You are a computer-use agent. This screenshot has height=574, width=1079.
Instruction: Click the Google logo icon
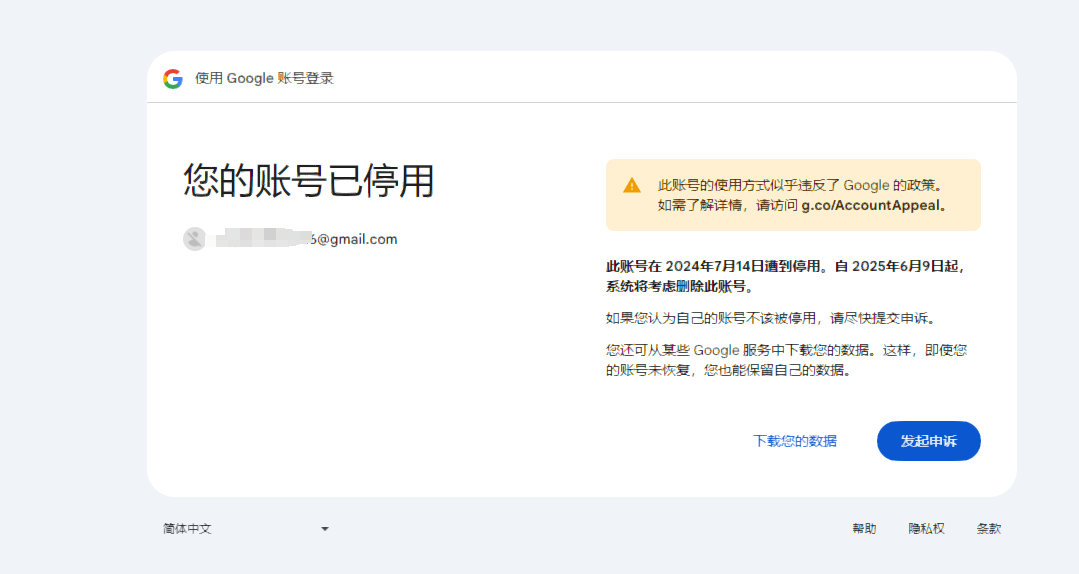click(x=173, y=78)
